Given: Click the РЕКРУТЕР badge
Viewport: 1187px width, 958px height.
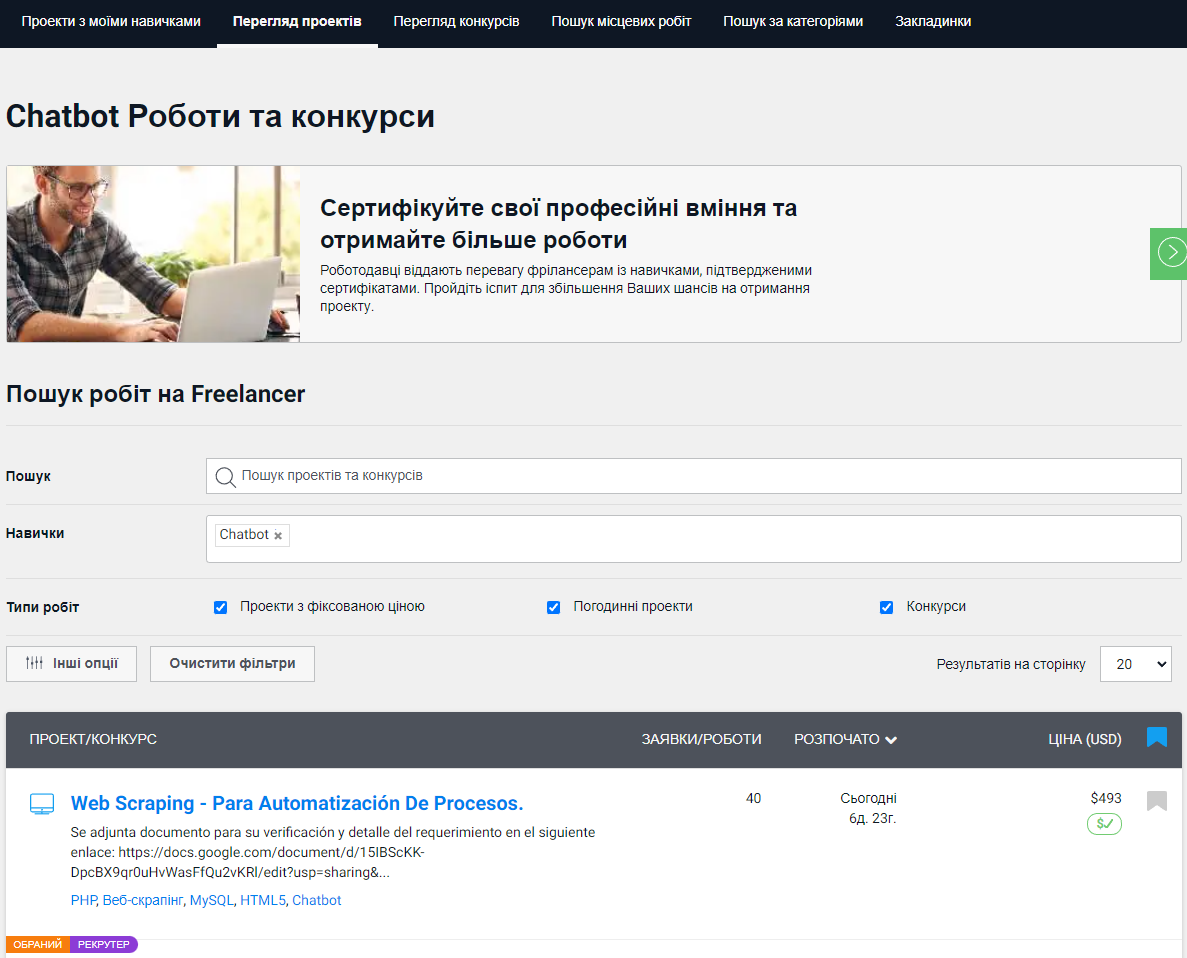Looking at the screenshot, I should pos(104,944).
